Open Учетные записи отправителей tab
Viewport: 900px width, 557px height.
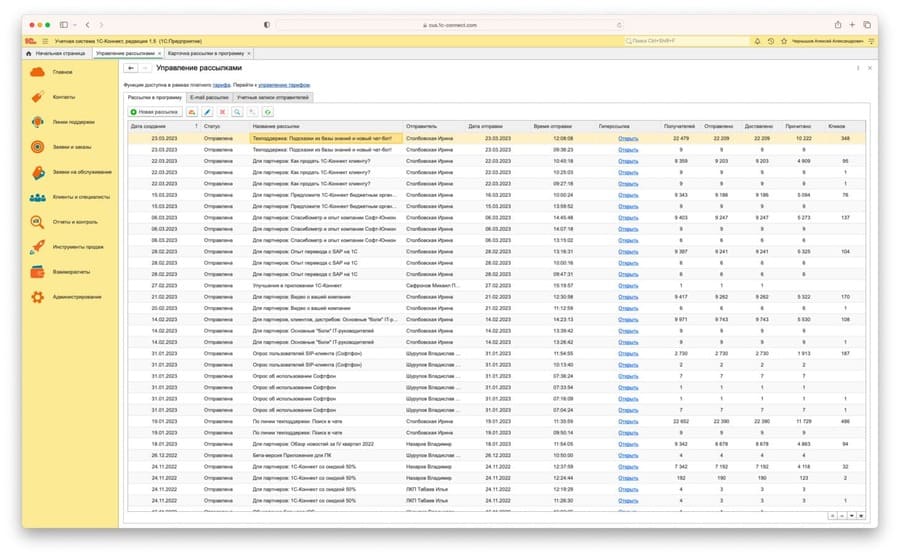coord(273,98)
